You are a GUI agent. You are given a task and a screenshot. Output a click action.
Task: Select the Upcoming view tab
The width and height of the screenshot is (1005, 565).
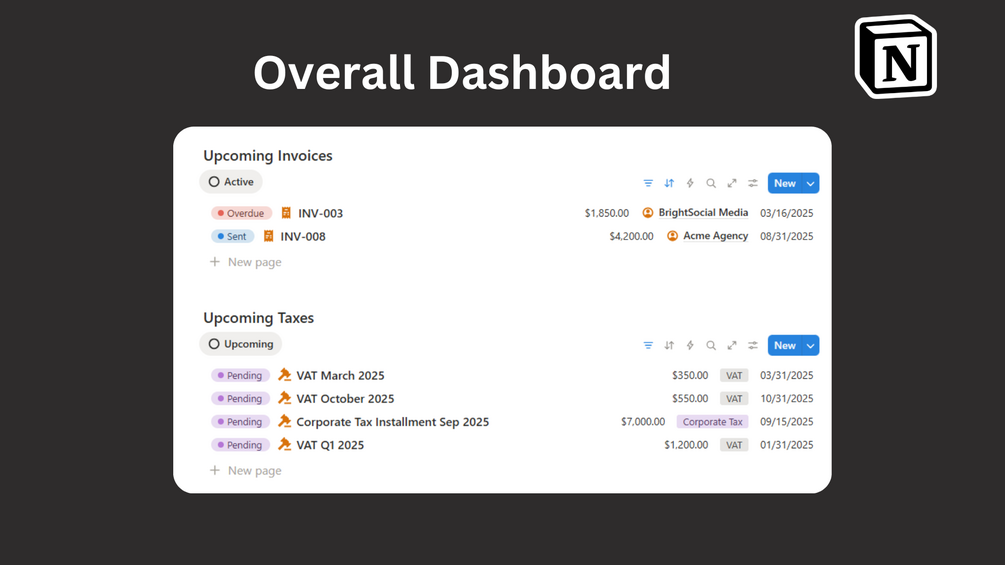pos(240,344)
